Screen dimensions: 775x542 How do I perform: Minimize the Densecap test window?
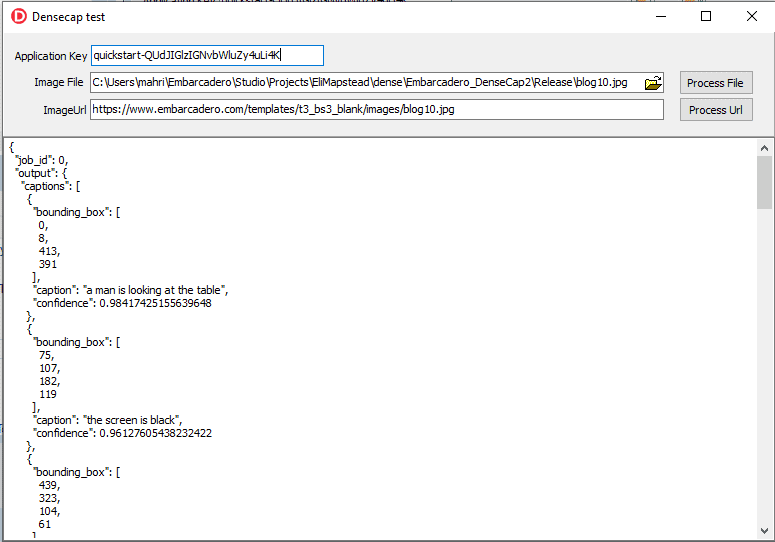point(661,16)
